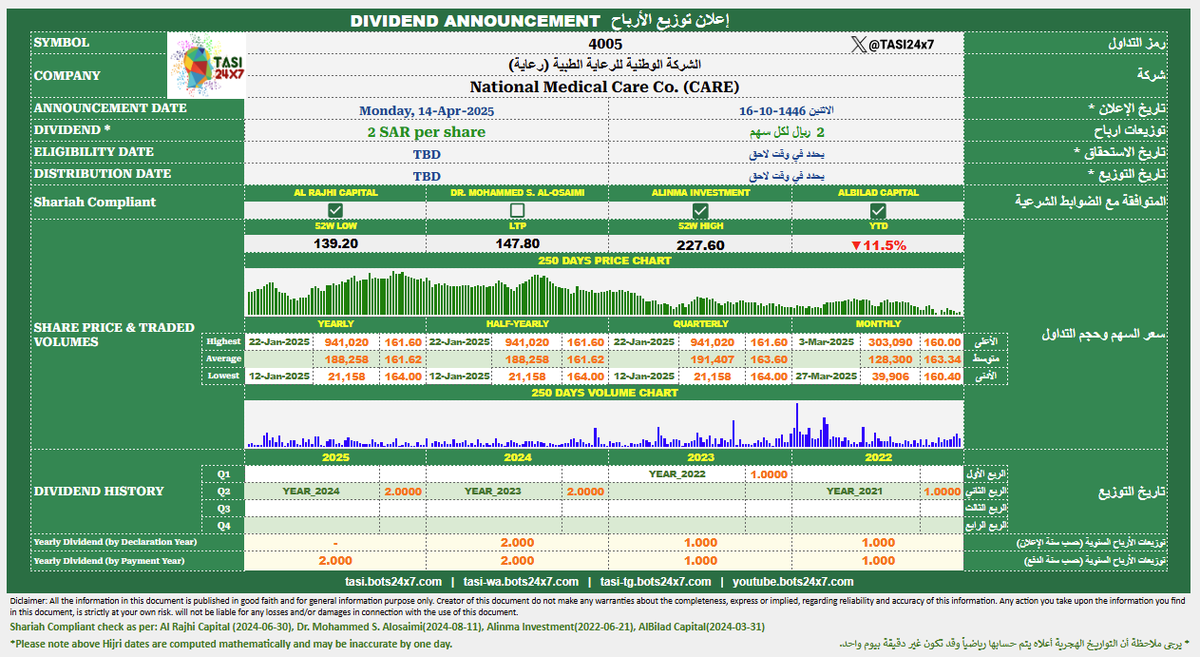The image size is (1200, 657).
Task: Select the monthly lowest date 27-Mar-2025
Action: pos(826,375)
